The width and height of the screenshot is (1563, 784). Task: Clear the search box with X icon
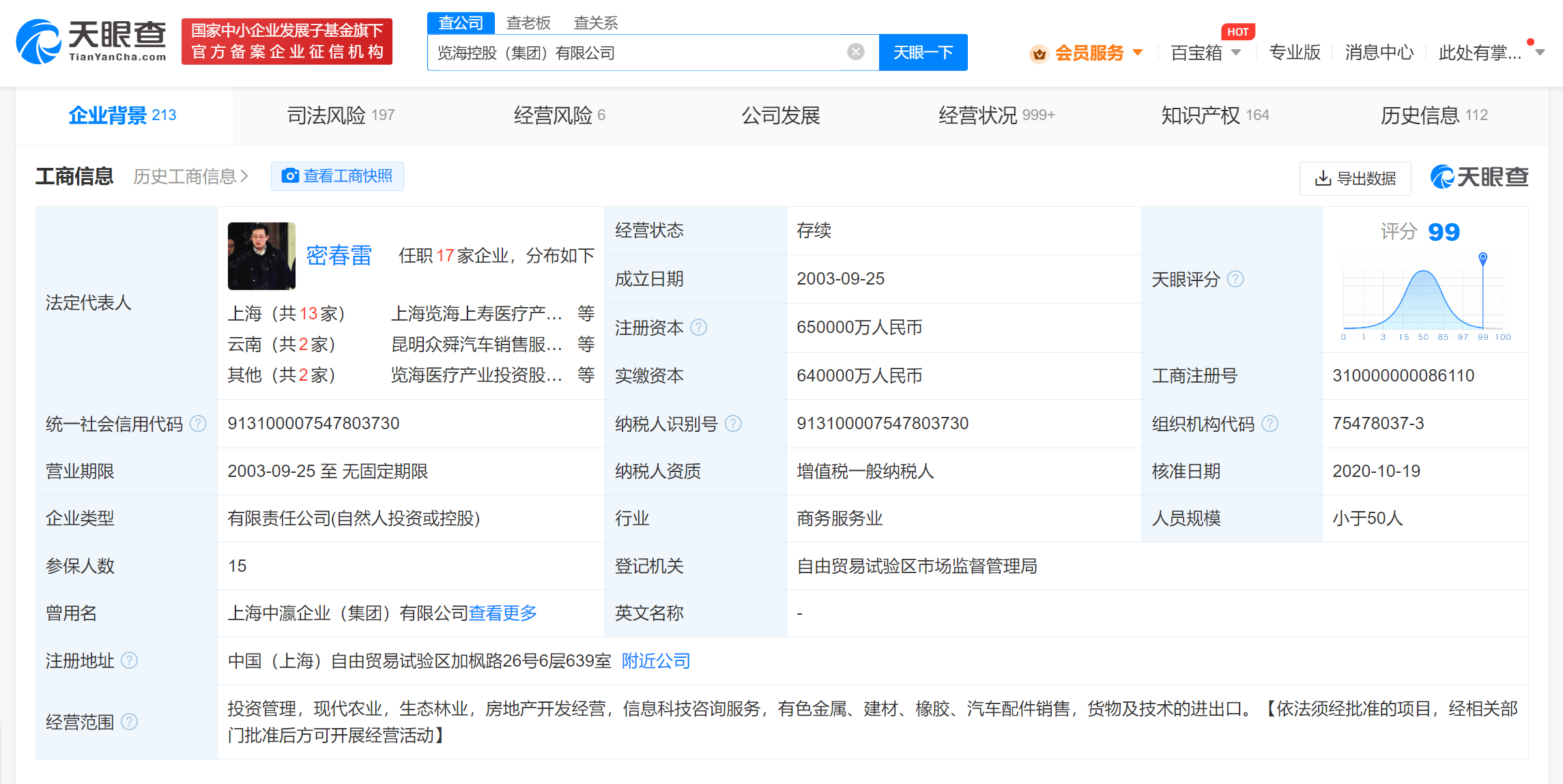pyautogui.click(x=855, y=52)
